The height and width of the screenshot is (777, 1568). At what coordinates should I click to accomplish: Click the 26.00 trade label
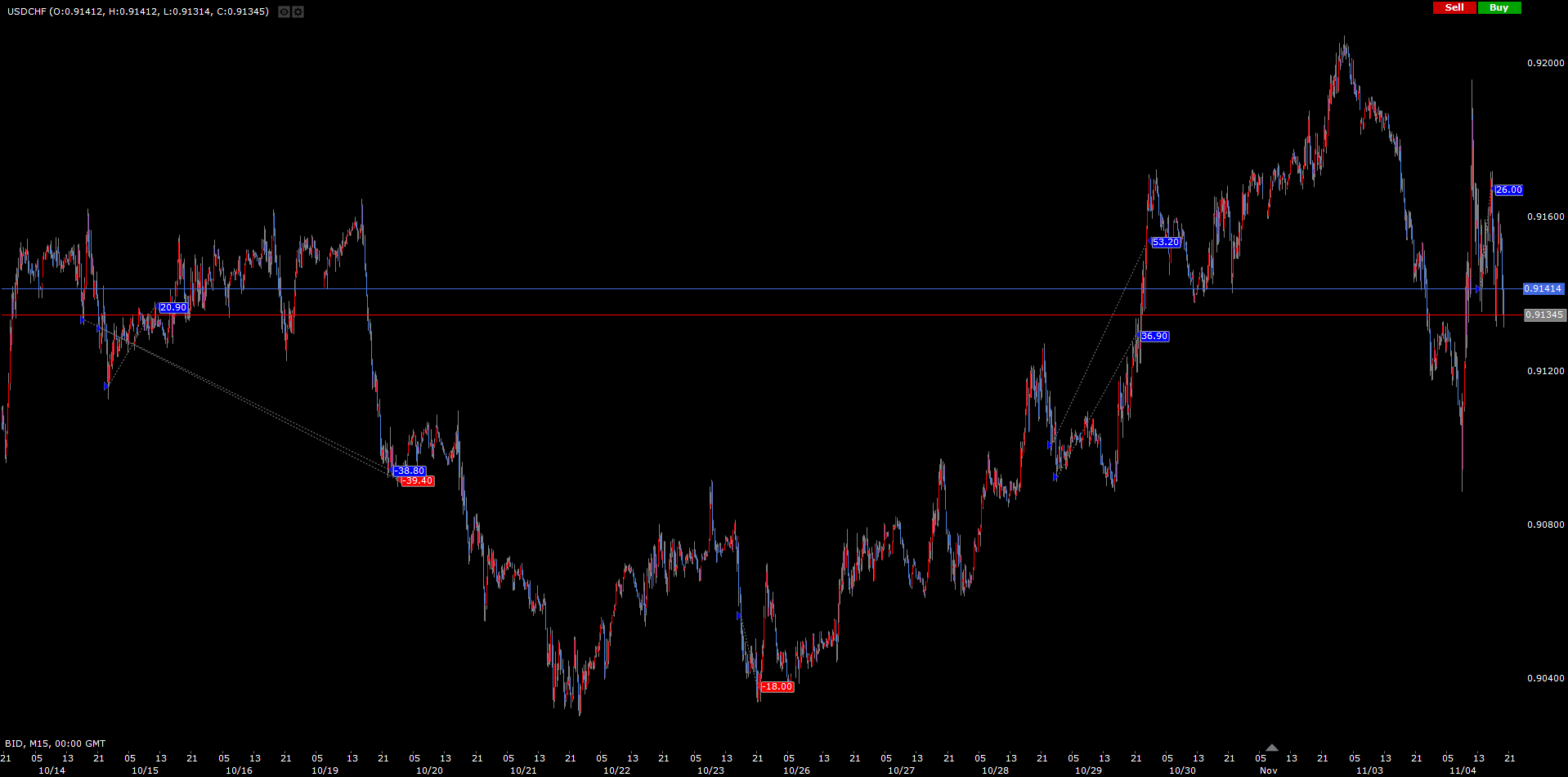click(x=1508, y=190)
